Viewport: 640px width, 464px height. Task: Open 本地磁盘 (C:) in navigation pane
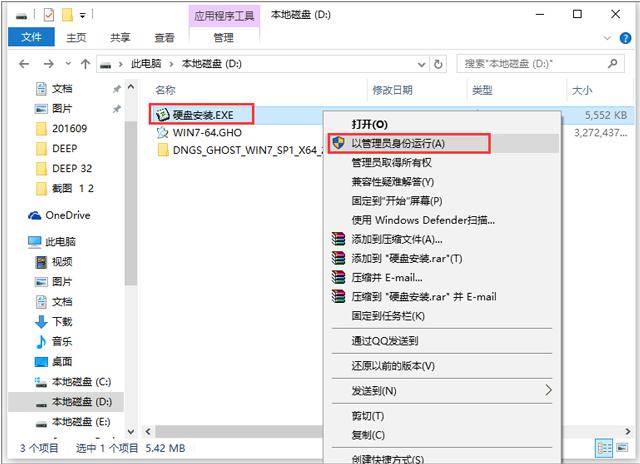tap(80, 380)
